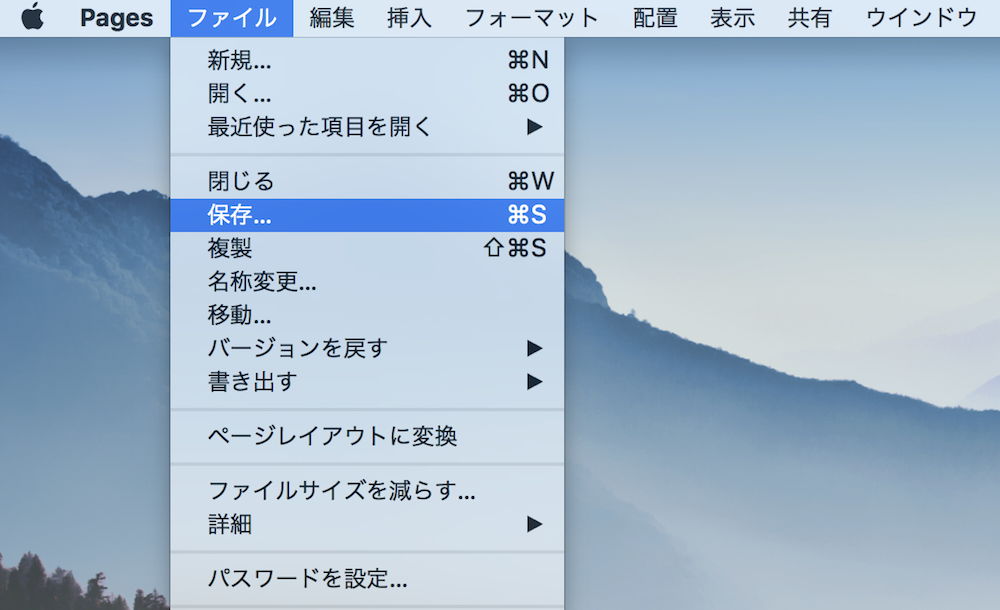Close the ファイル menu in menu bar

(x=232, y=18)
